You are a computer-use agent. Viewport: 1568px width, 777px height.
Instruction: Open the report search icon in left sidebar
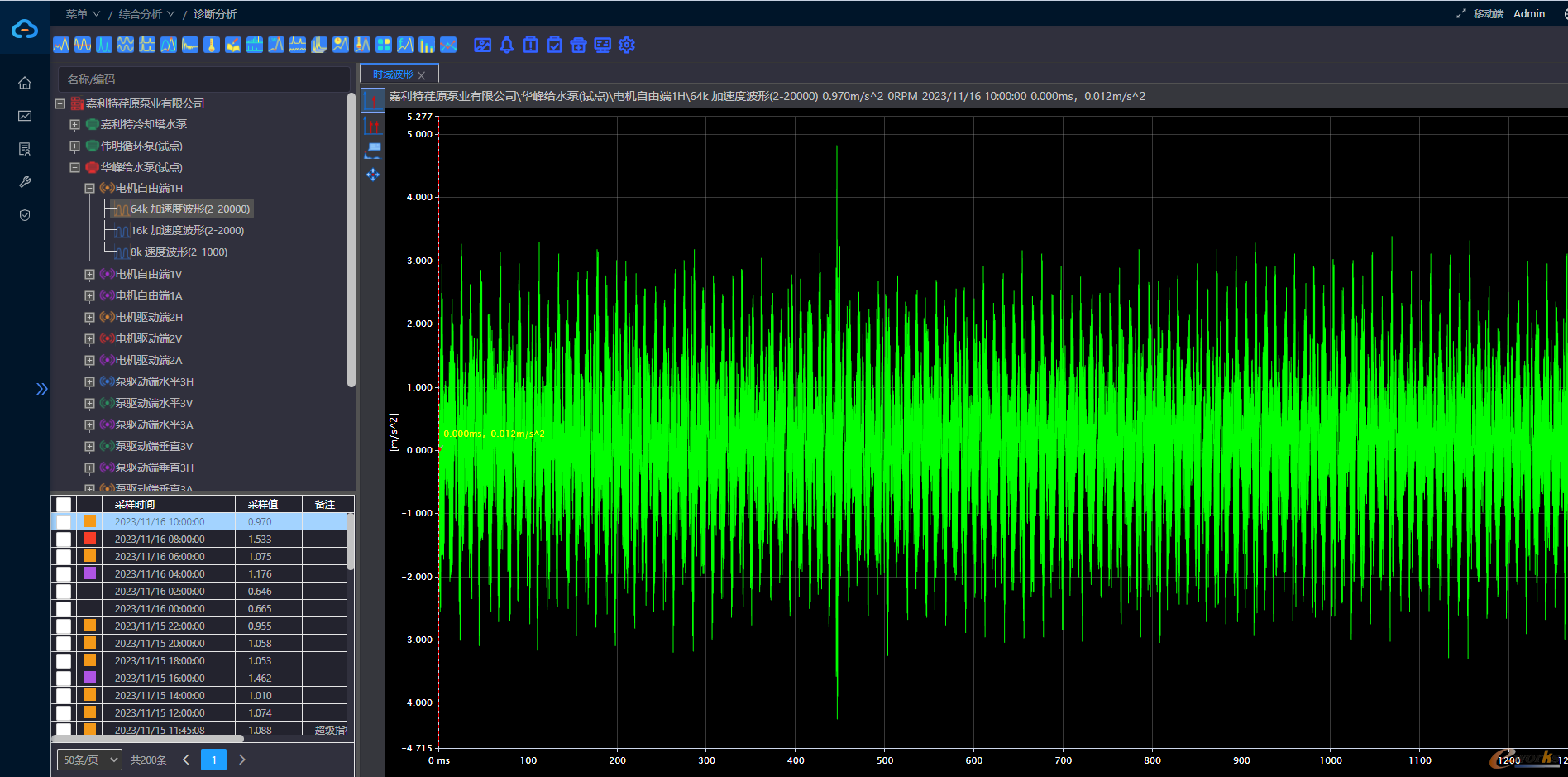(x=25, y=149)
